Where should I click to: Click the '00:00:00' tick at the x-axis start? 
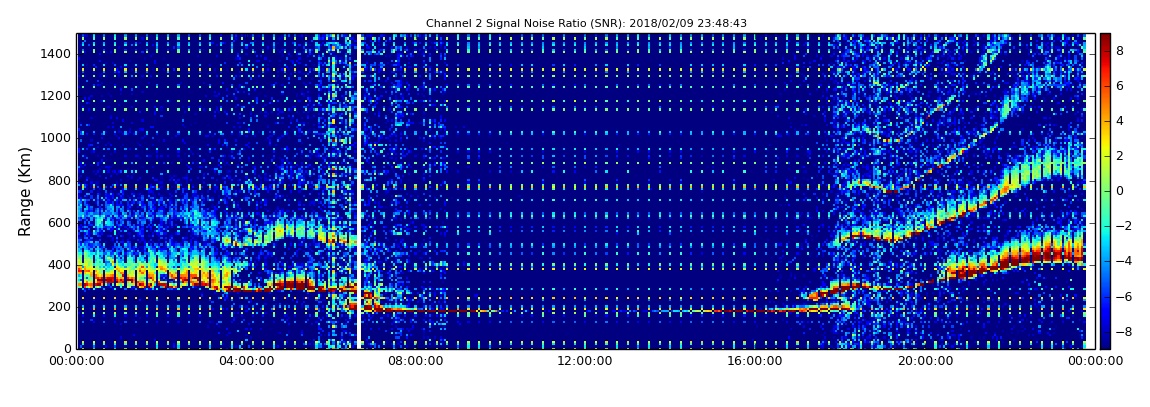pyautogui.click(x=77, y=361)
